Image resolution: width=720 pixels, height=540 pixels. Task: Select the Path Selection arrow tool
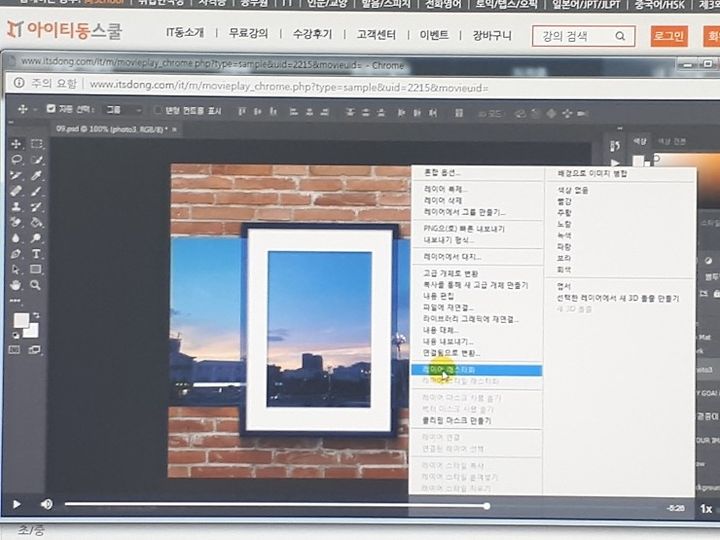coord(16,269)
